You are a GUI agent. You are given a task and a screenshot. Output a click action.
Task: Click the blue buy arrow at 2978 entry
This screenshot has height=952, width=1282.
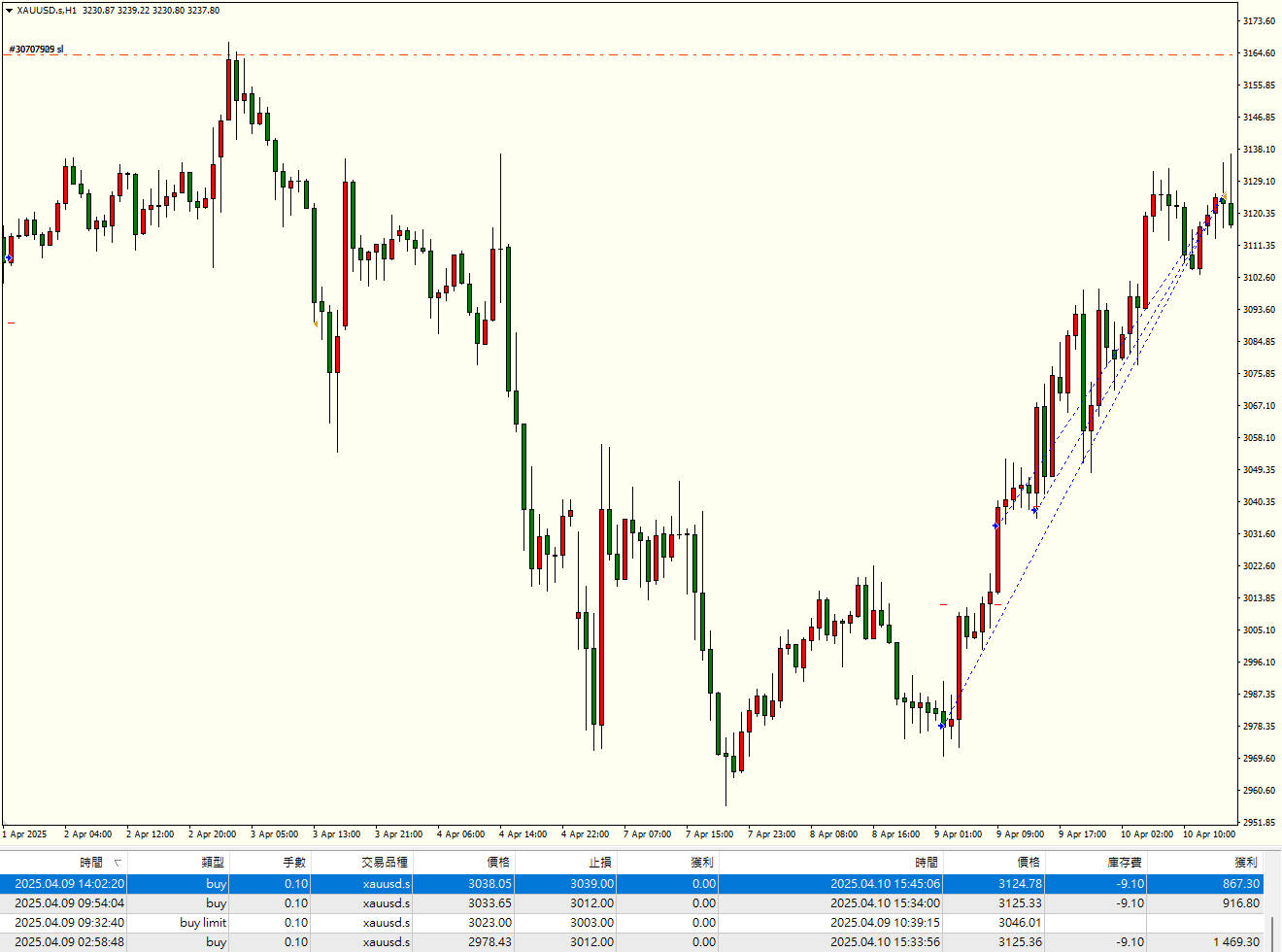tap(941, 725)
